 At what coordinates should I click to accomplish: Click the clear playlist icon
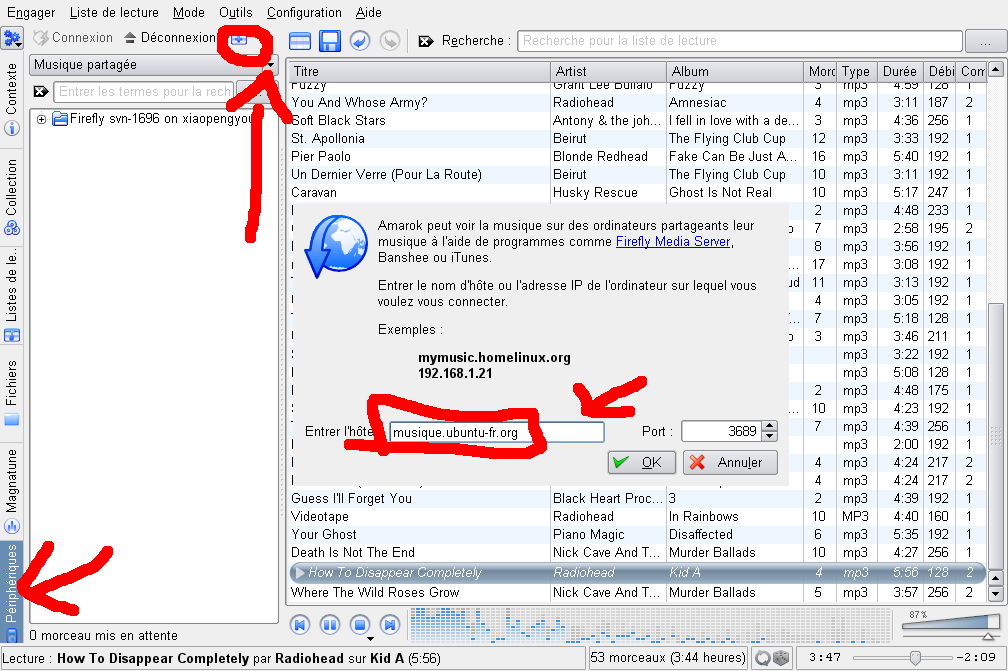(x=300, y=40)
